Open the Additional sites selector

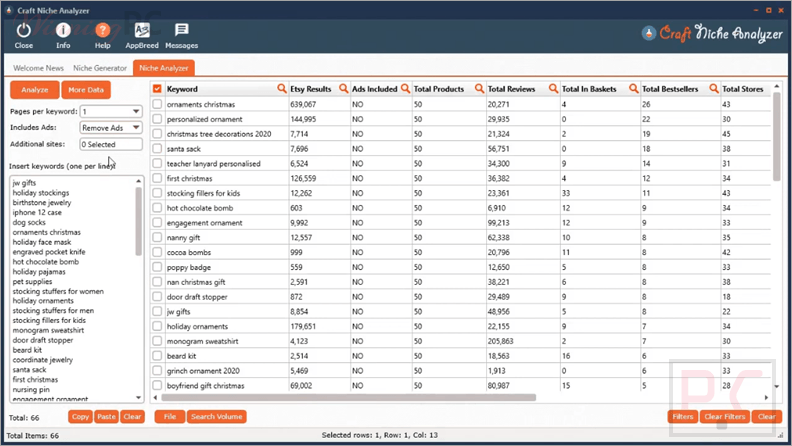(111, 144)
